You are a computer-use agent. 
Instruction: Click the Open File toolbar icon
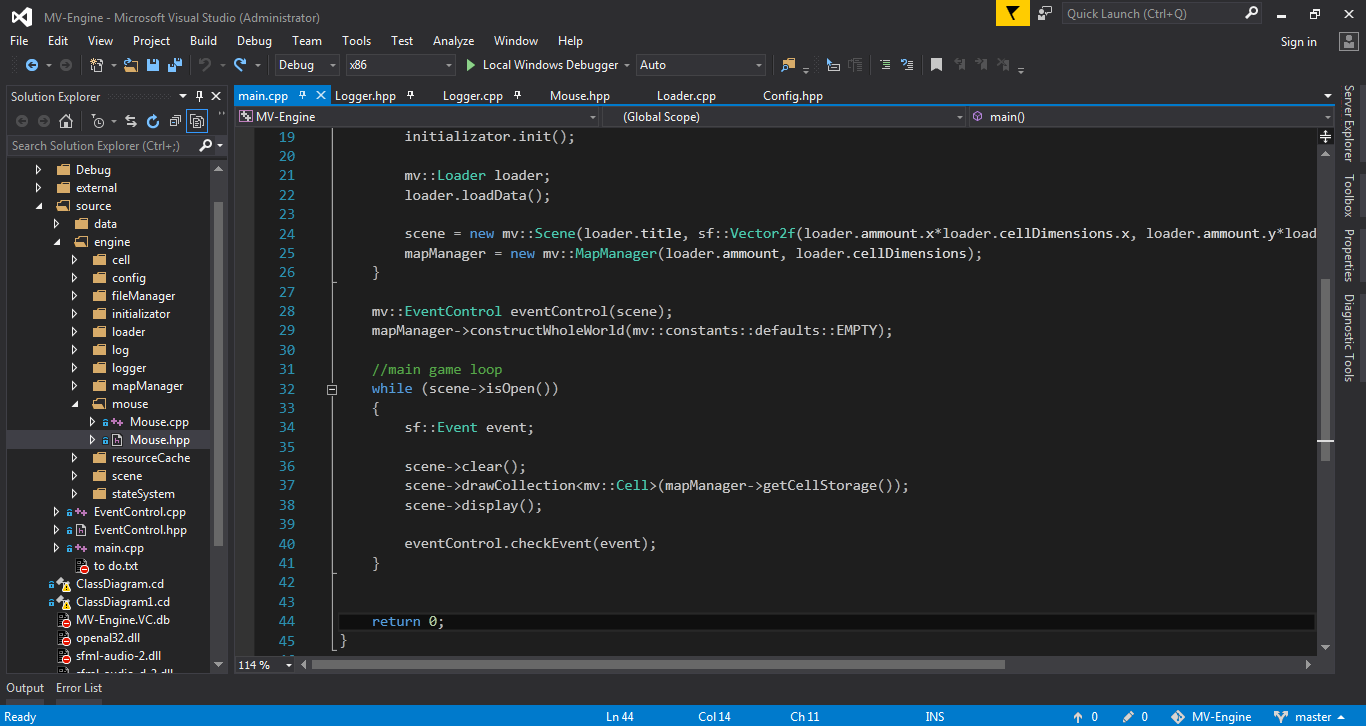[x=131, y=65]
